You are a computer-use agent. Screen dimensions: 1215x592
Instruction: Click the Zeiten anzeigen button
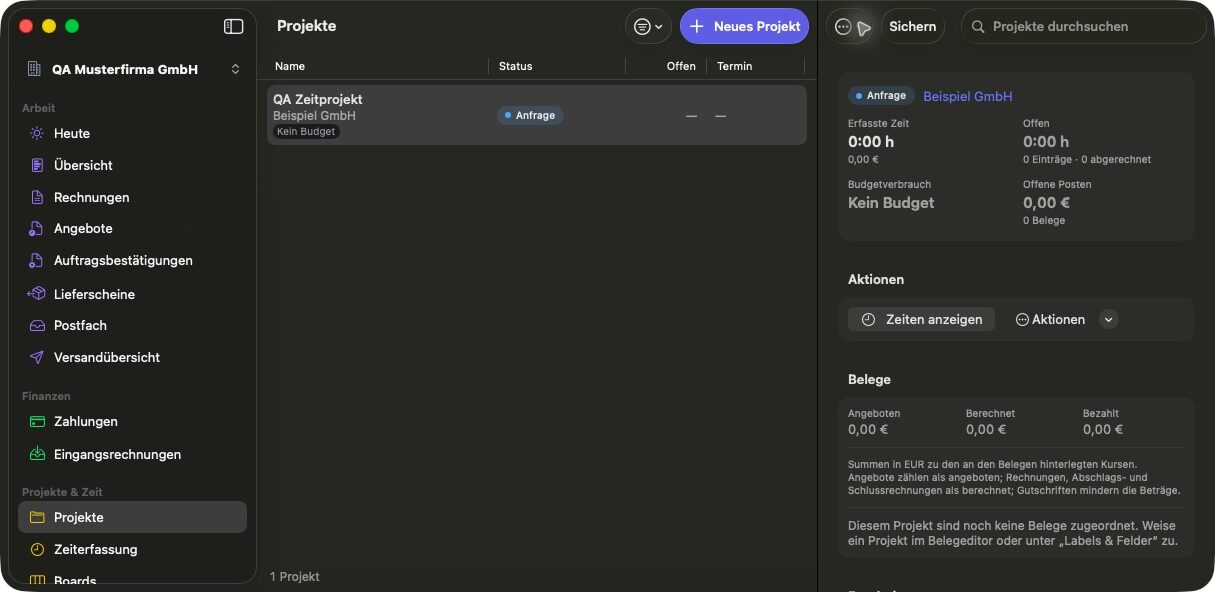pyautogui.click(x=922, y=319)
